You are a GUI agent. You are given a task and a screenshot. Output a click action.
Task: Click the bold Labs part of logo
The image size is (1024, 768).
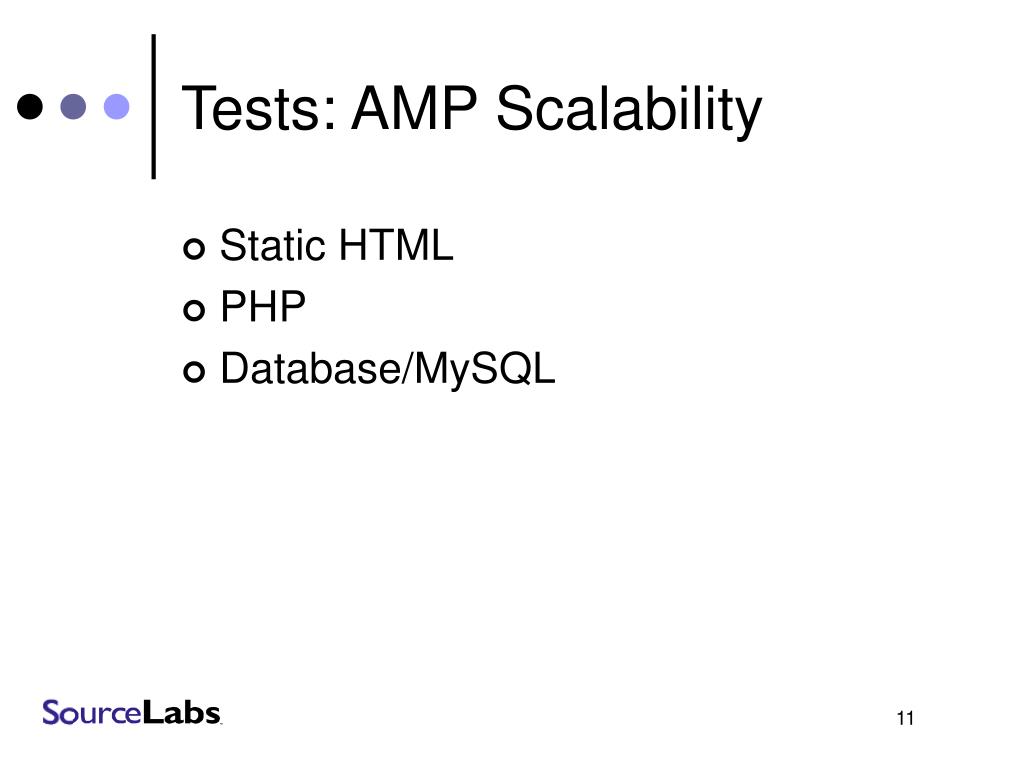[182, 712]
